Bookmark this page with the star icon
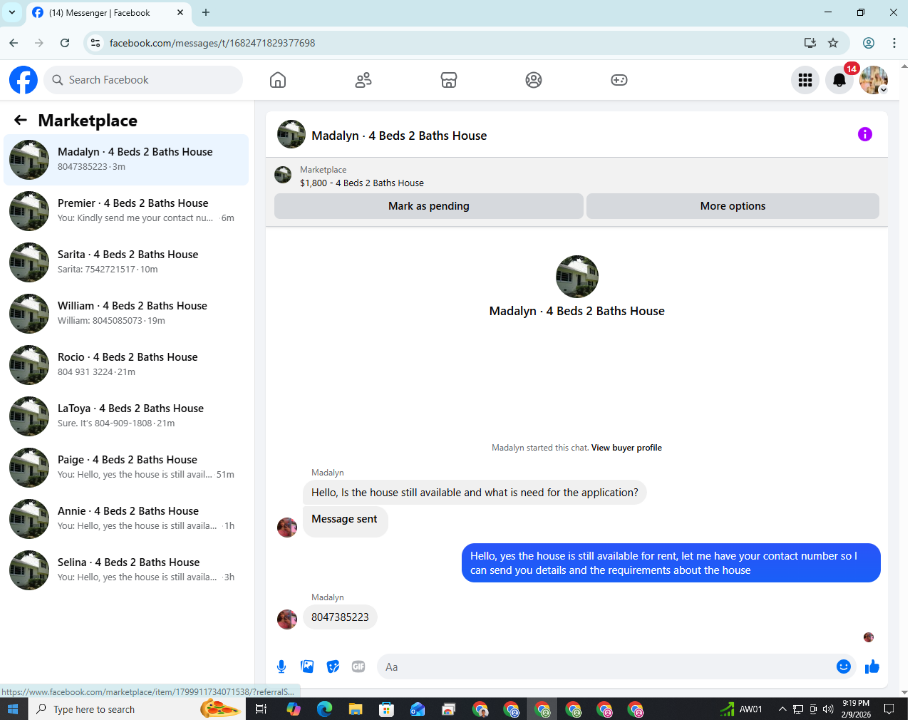The width and height of the screenshot is (908, 720). tap(833, 43)
